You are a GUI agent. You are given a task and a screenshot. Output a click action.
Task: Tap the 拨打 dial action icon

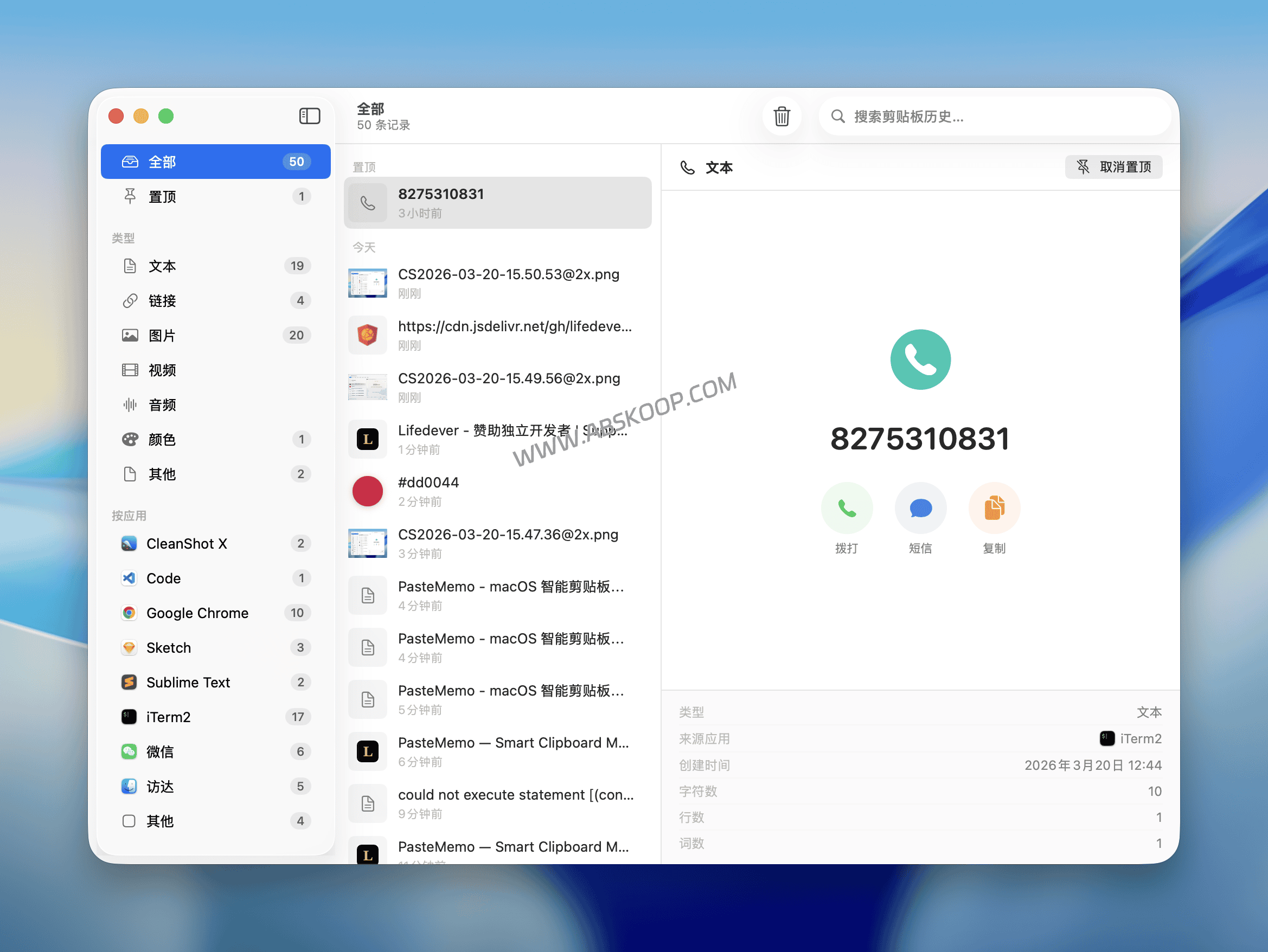[847, 507]
